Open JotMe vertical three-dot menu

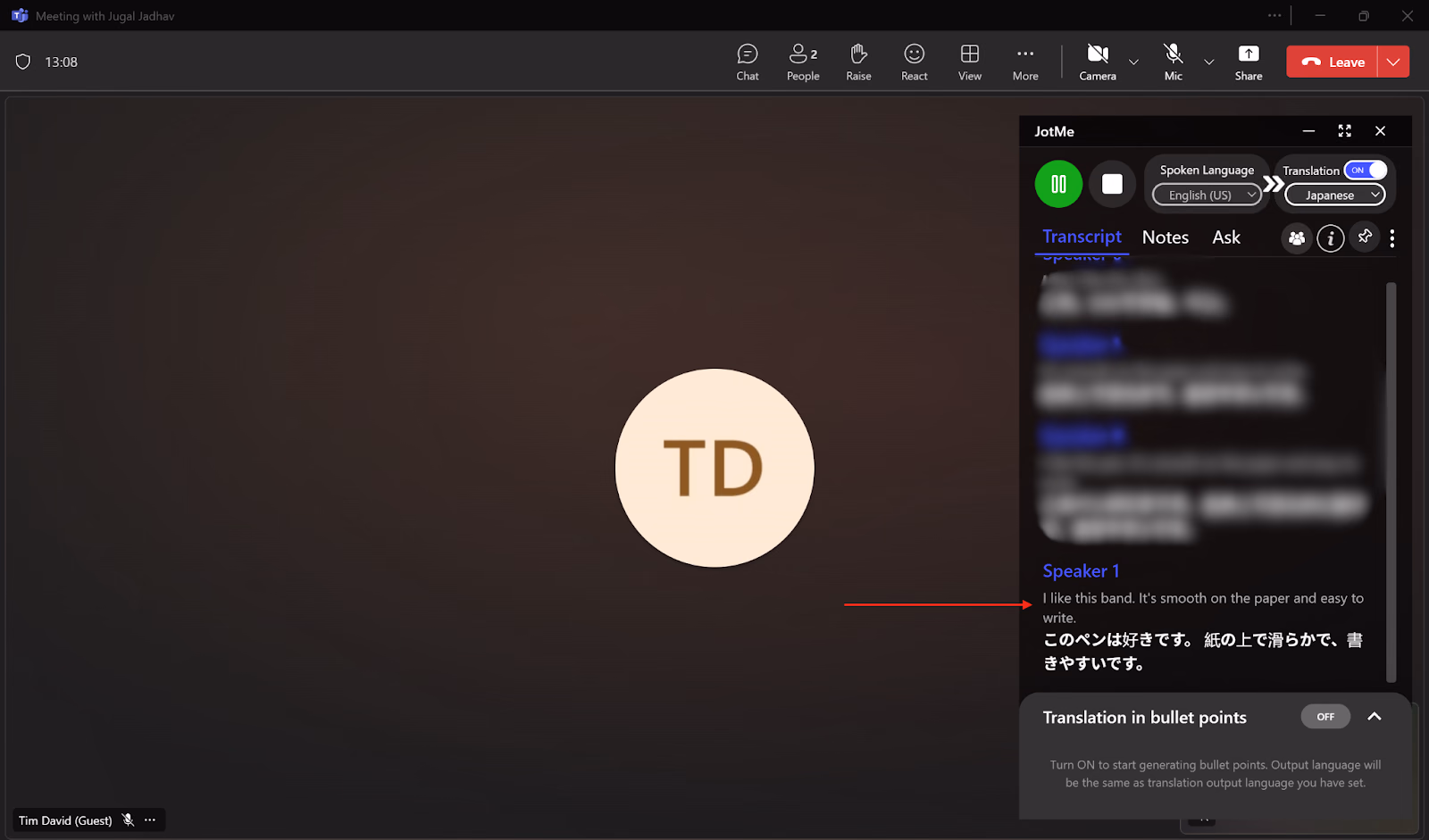click(x=1391, y=237)
